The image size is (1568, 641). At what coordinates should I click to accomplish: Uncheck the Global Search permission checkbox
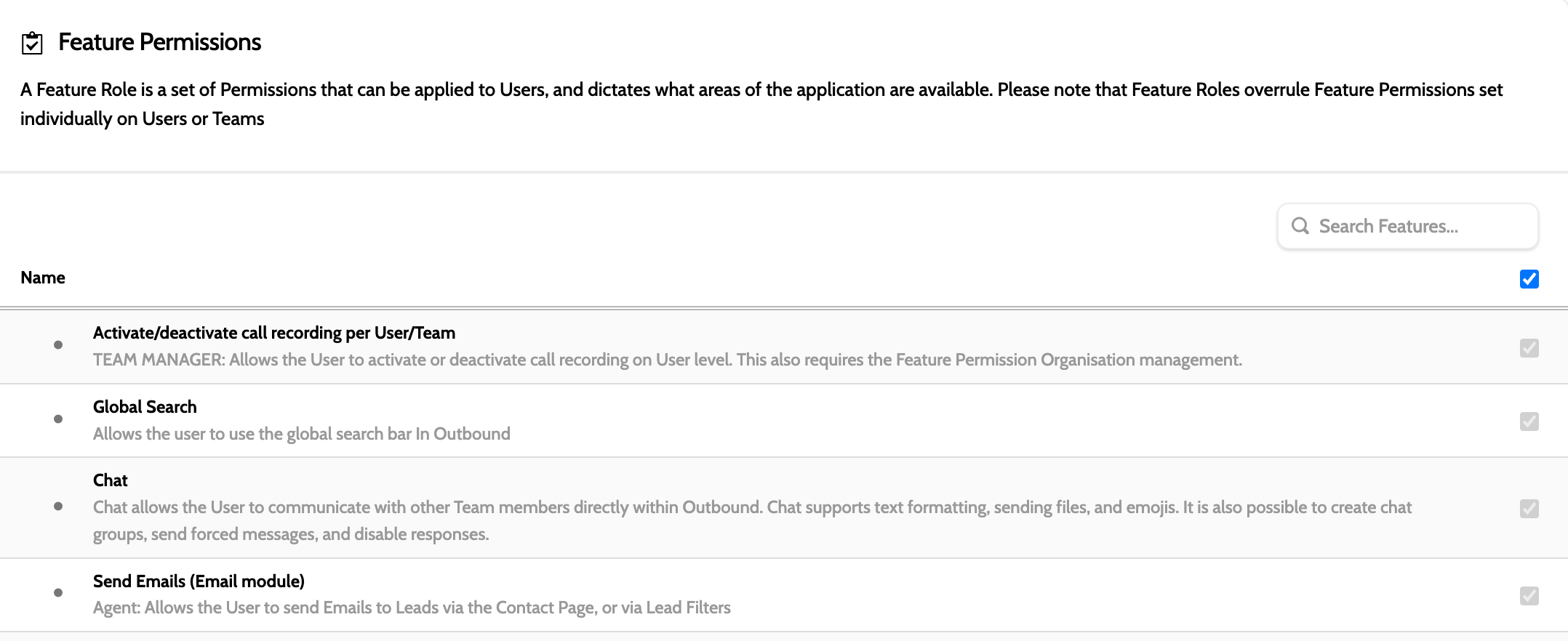[1529, 422]
